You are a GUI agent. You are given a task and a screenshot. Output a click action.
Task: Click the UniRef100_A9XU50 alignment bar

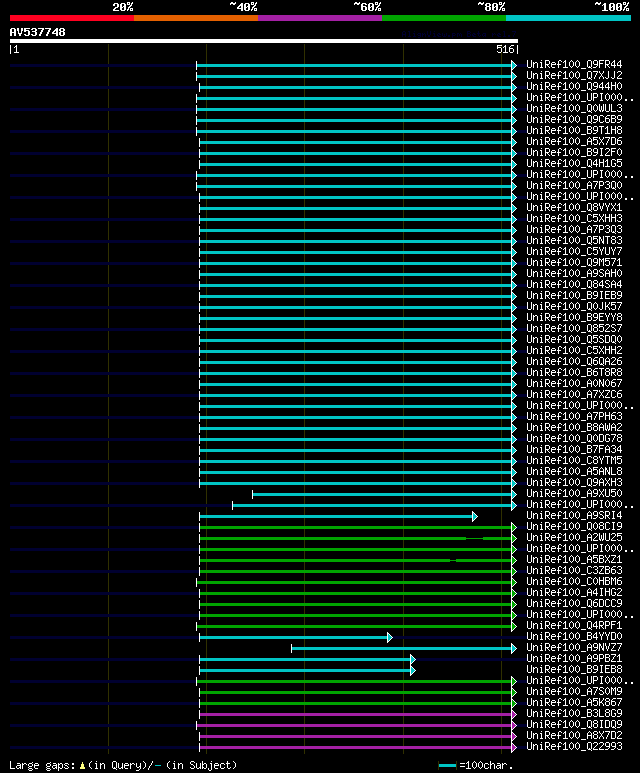[385, 494]
